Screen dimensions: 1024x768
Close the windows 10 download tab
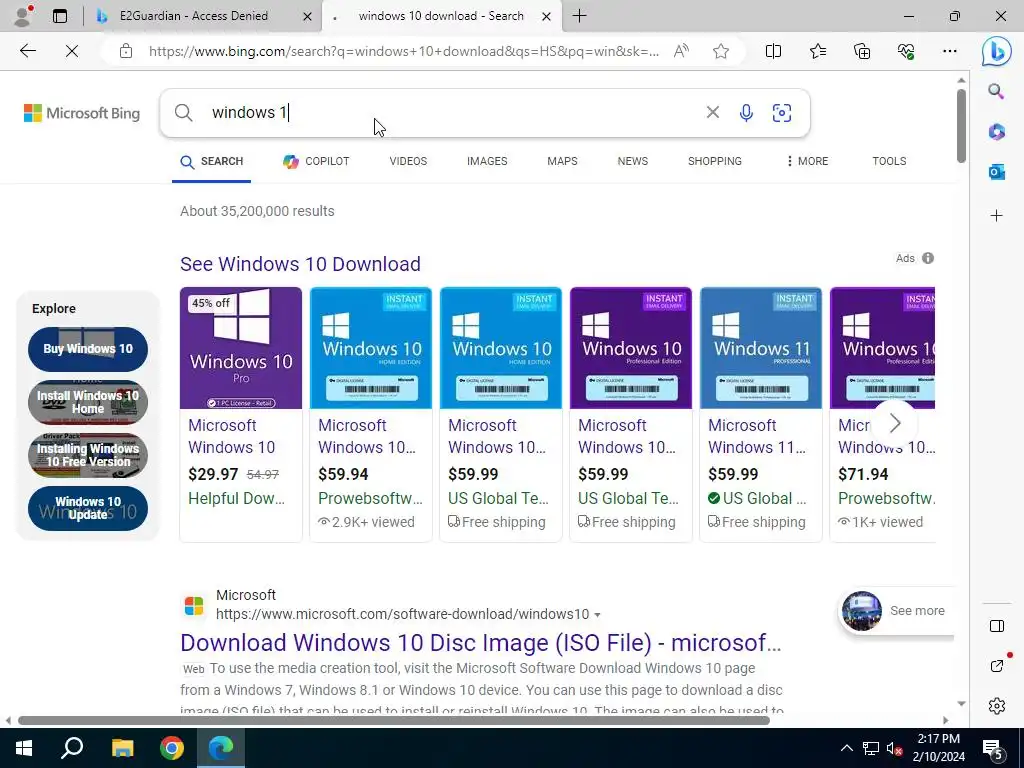(547, 16)
